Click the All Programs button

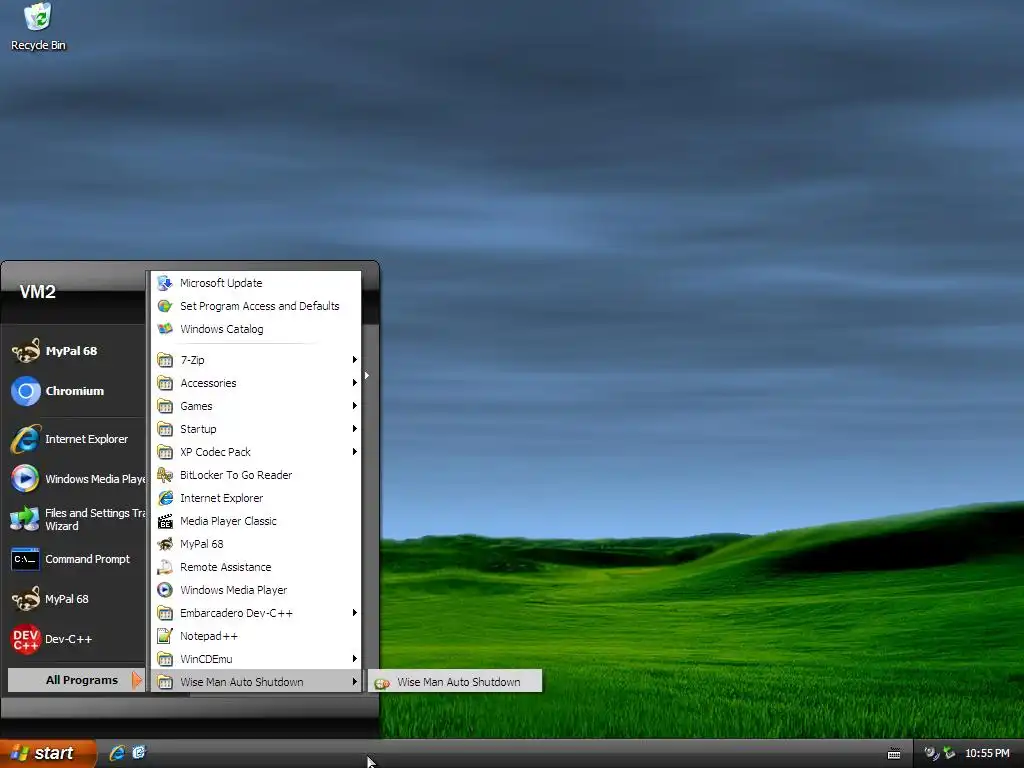pos(76,680)
